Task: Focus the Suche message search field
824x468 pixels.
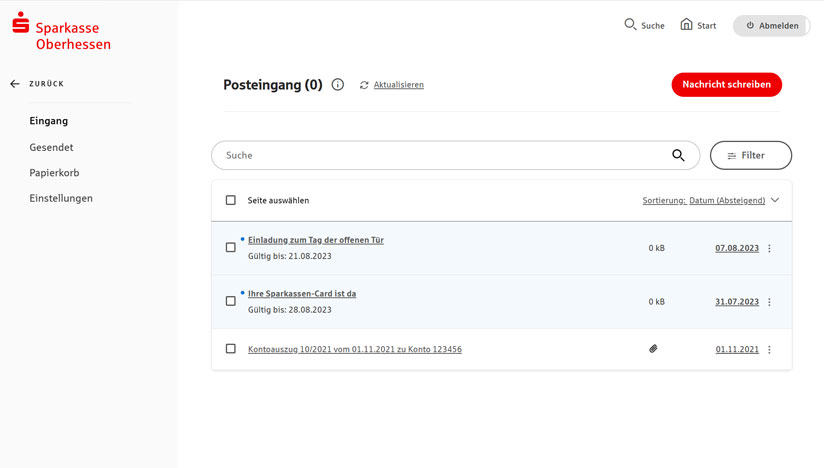Action: pyautogui.click(x=455, y=155)
